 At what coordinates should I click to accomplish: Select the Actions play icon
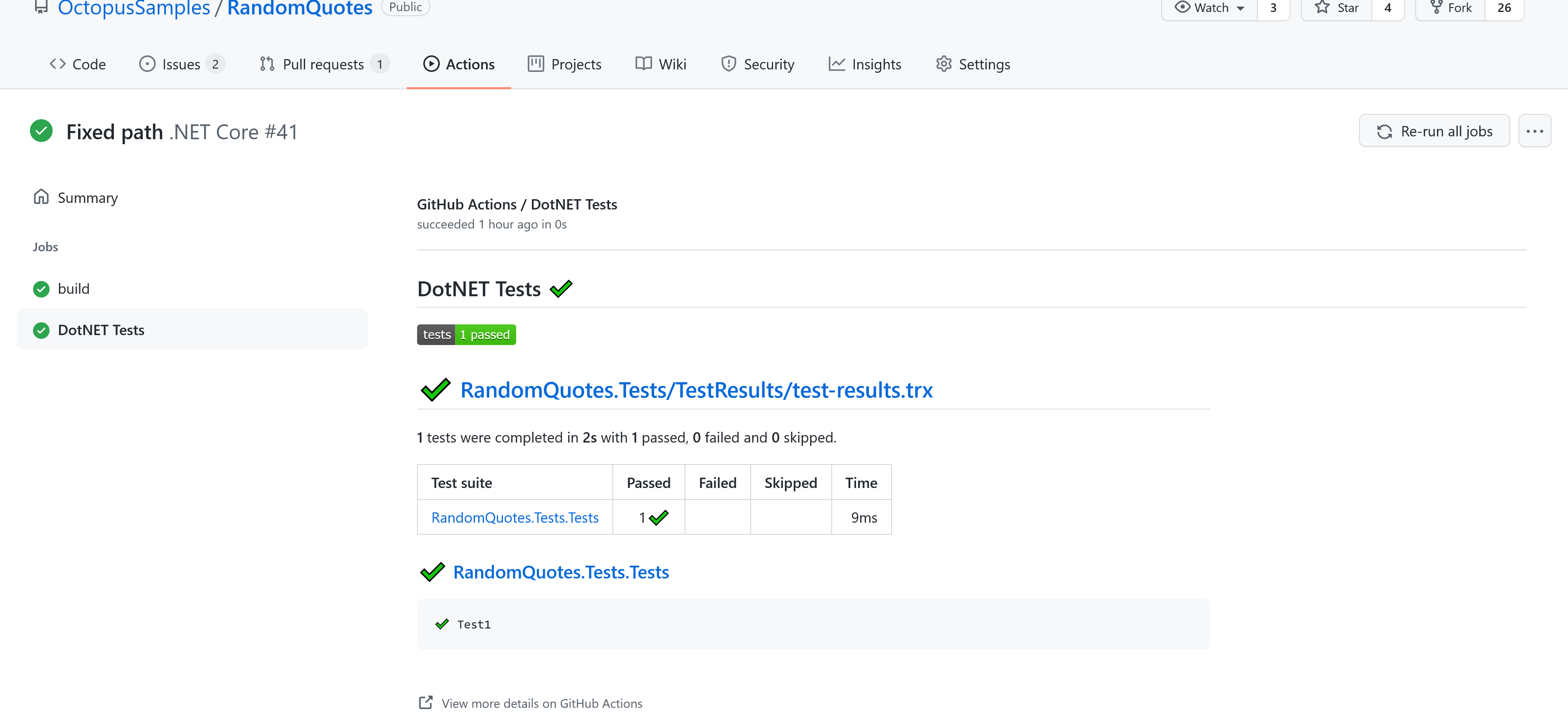point(432,63)
